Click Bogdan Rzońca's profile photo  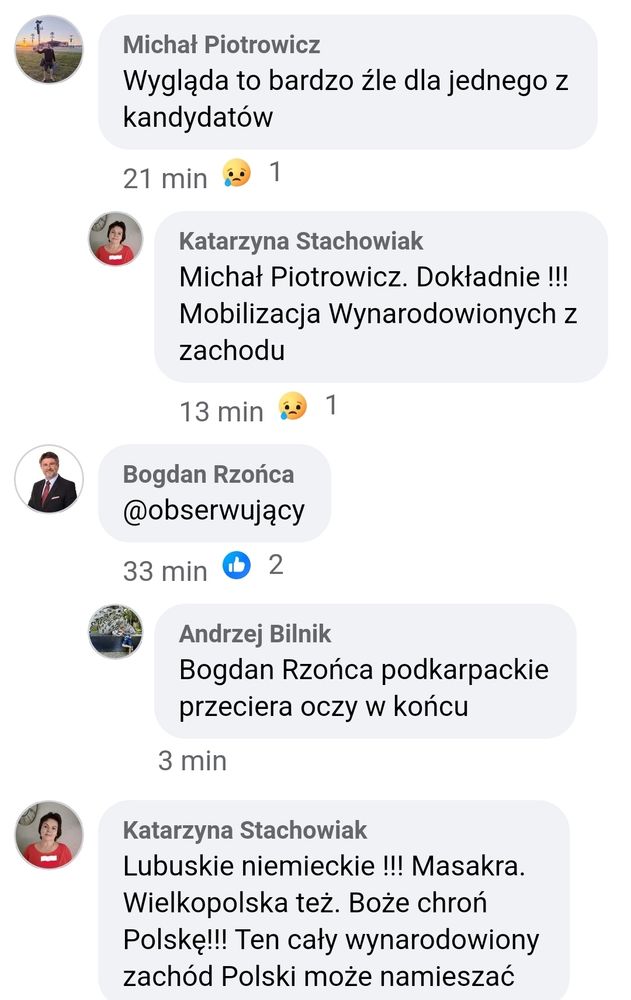click(x=49, y=479)
